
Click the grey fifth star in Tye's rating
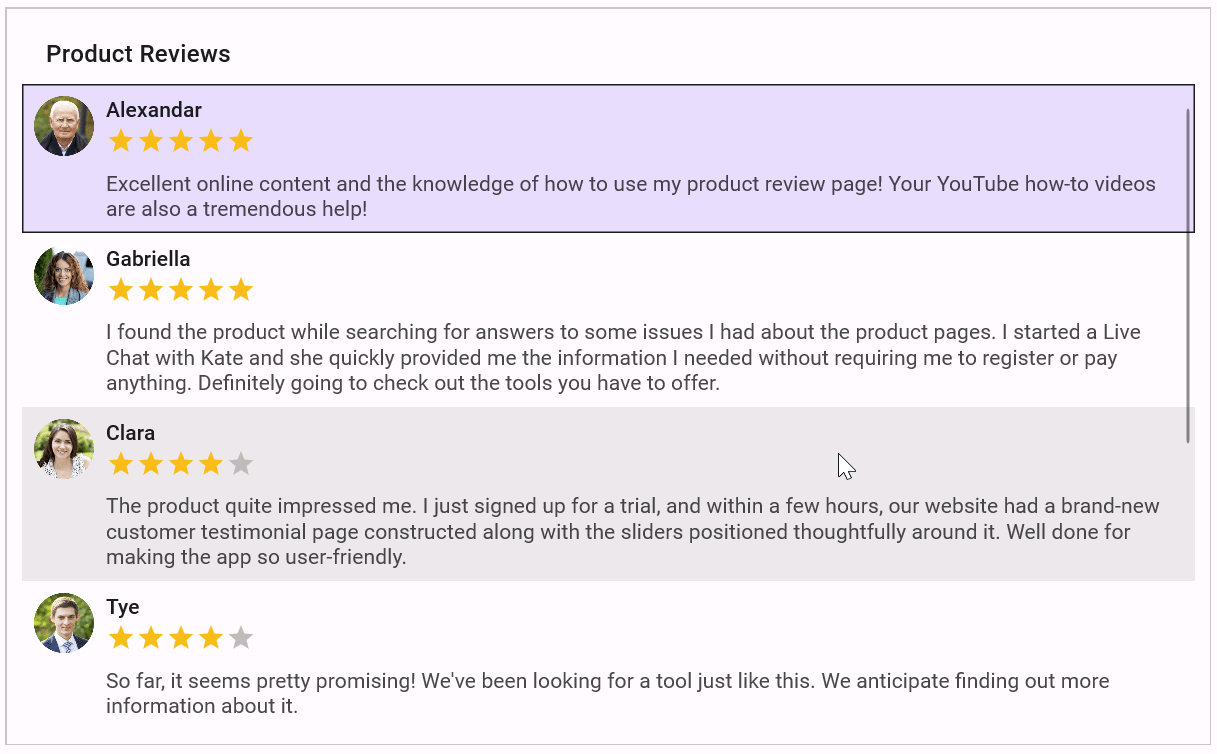coord(241,638)
